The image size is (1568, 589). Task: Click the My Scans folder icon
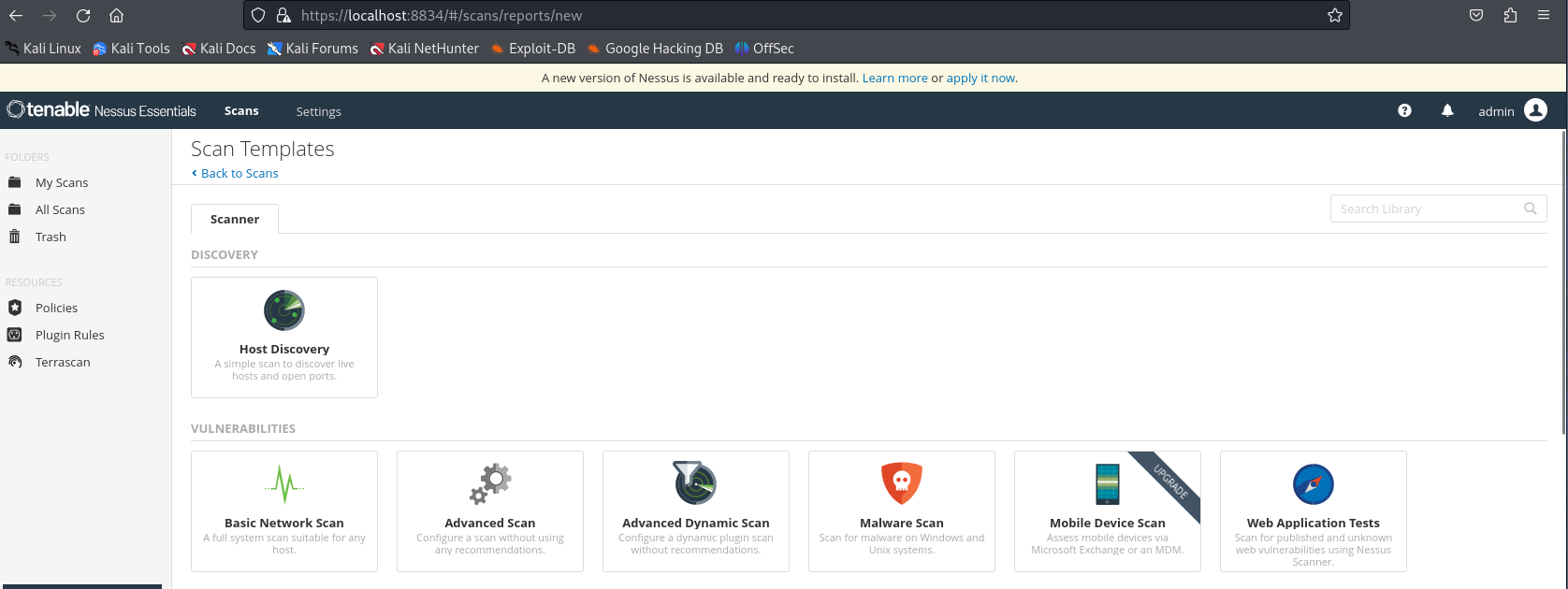click(15, 182)
